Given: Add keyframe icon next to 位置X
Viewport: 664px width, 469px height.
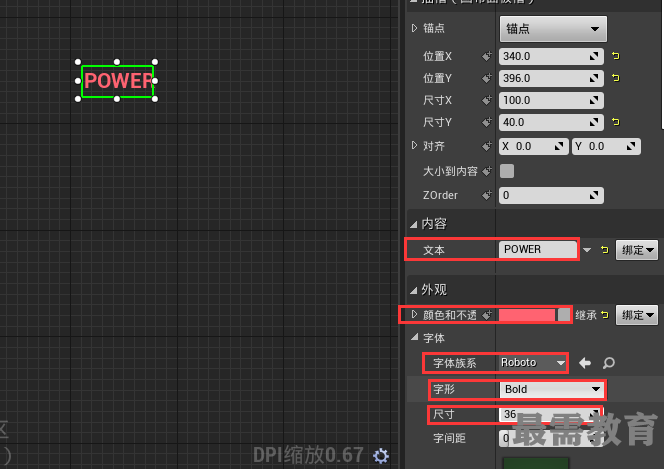Looking at the screenshot, I should (x=487, y=56).
